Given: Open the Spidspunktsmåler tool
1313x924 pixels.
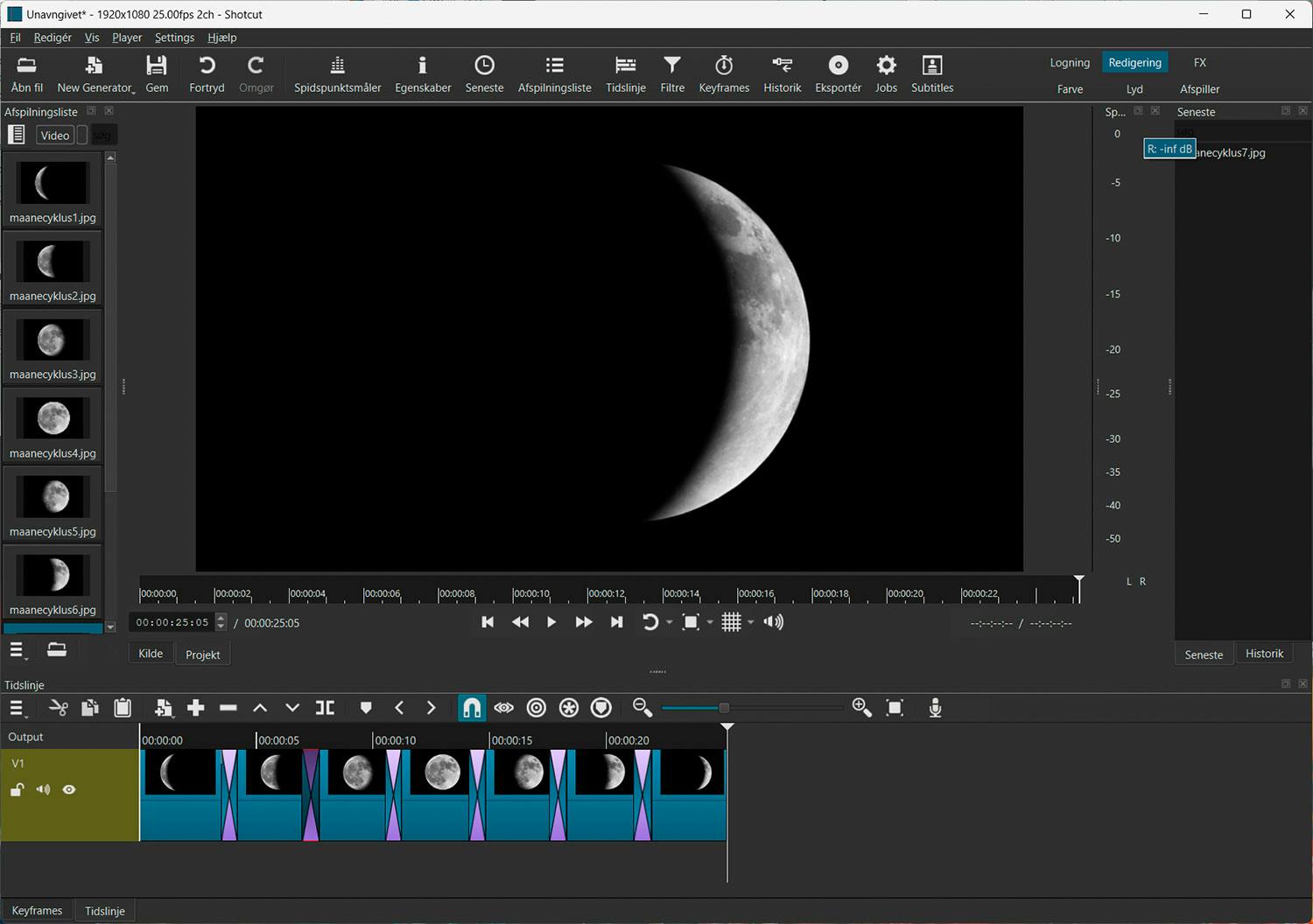Looking at the screenshot, I should pyautogui.click(x=338, y=73).
